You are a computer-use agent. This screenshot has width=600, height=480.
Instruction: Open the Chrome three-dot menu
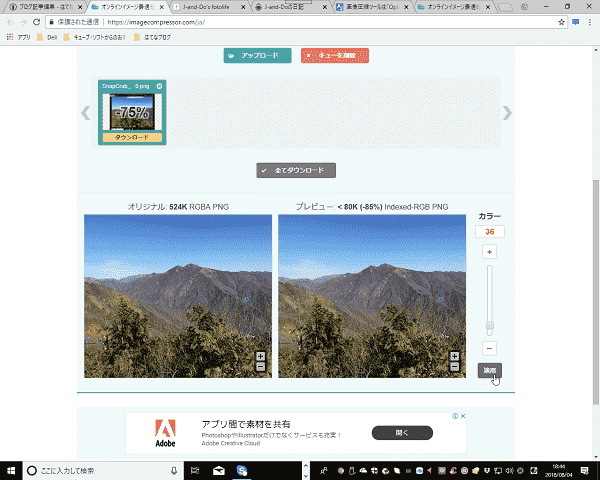click(590, 22)
